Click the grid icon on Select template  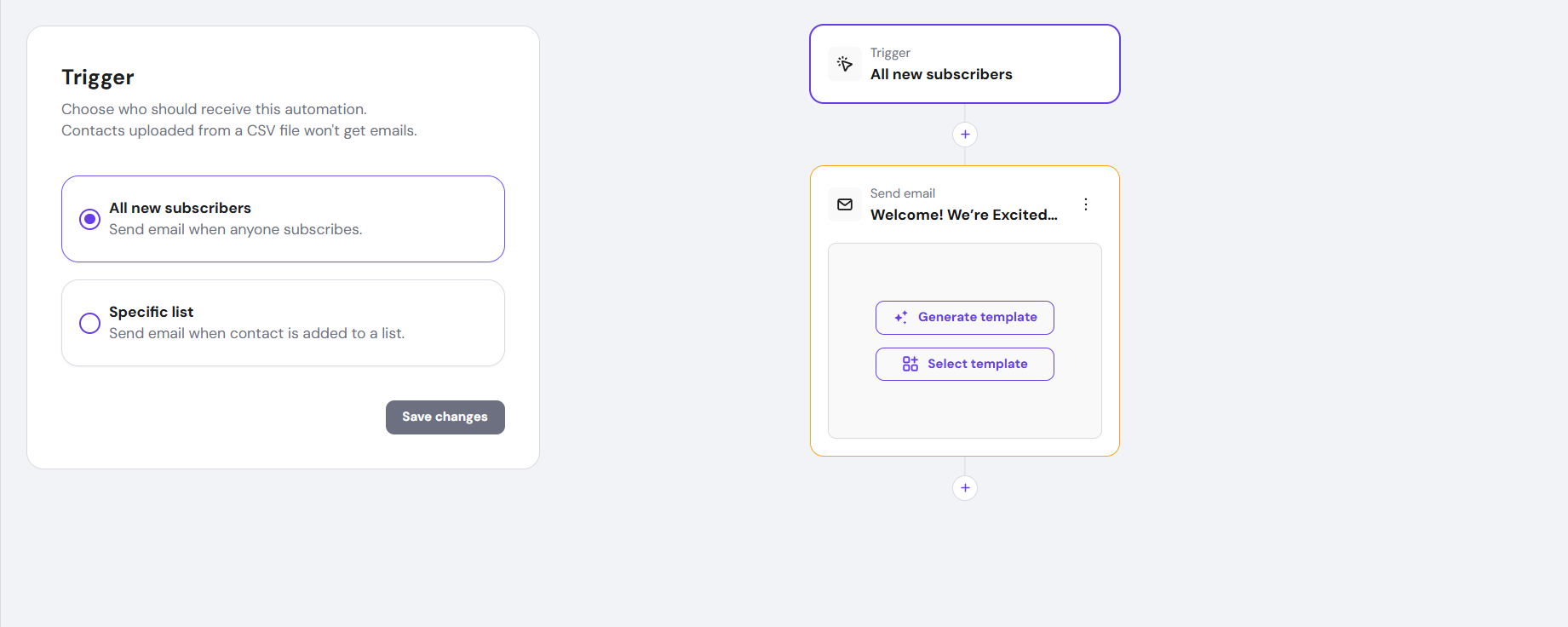click(x=910, y=365)
